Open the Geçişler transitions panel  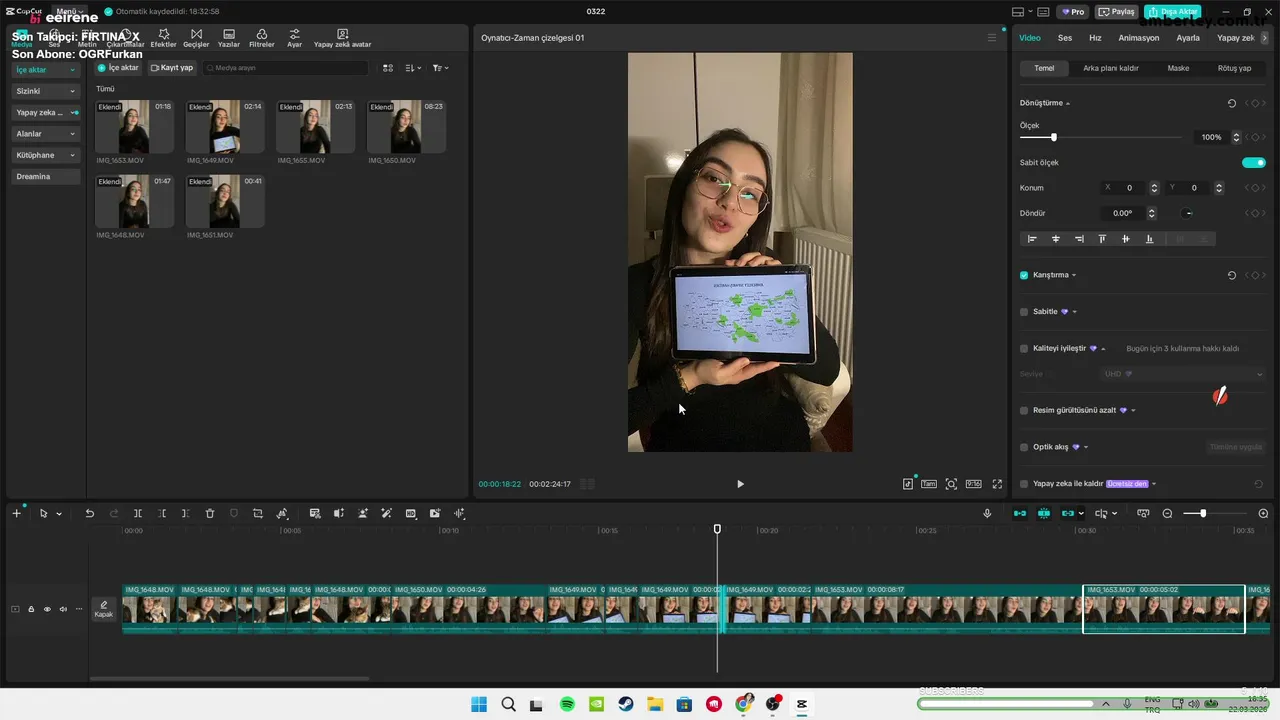coord(195,38)
